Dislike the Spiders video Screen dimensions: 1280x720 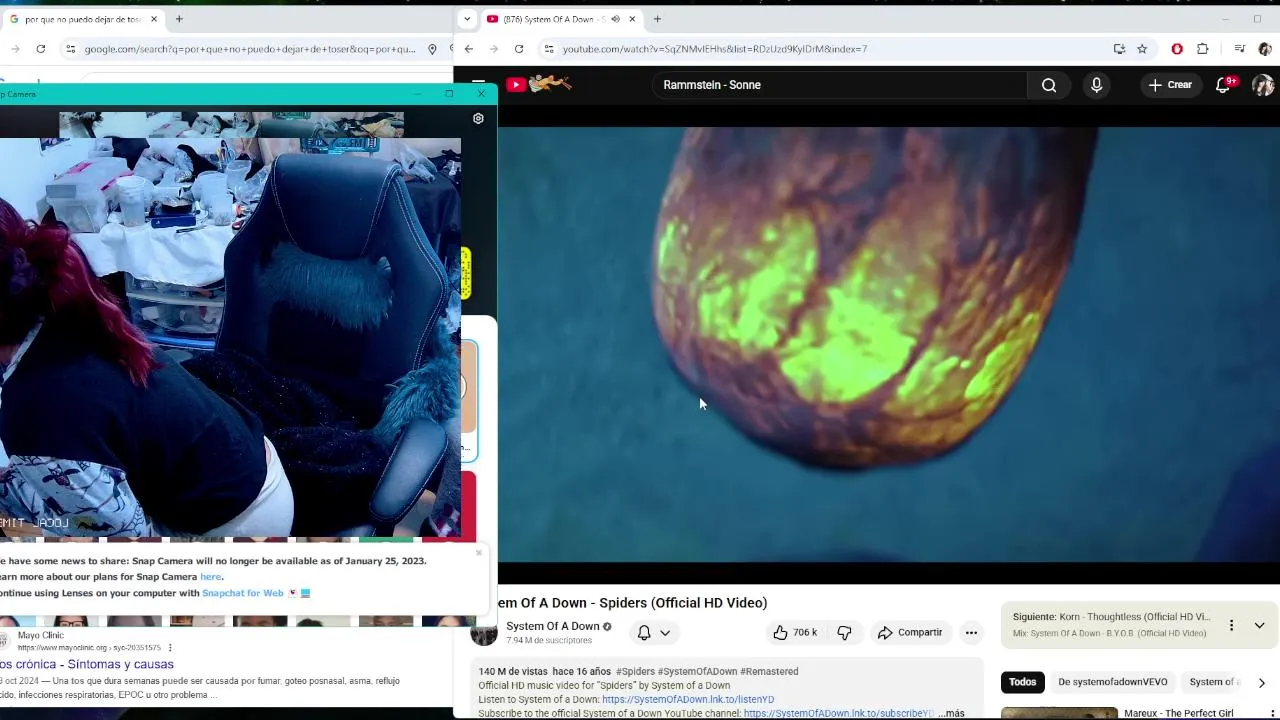pos(844,632)
